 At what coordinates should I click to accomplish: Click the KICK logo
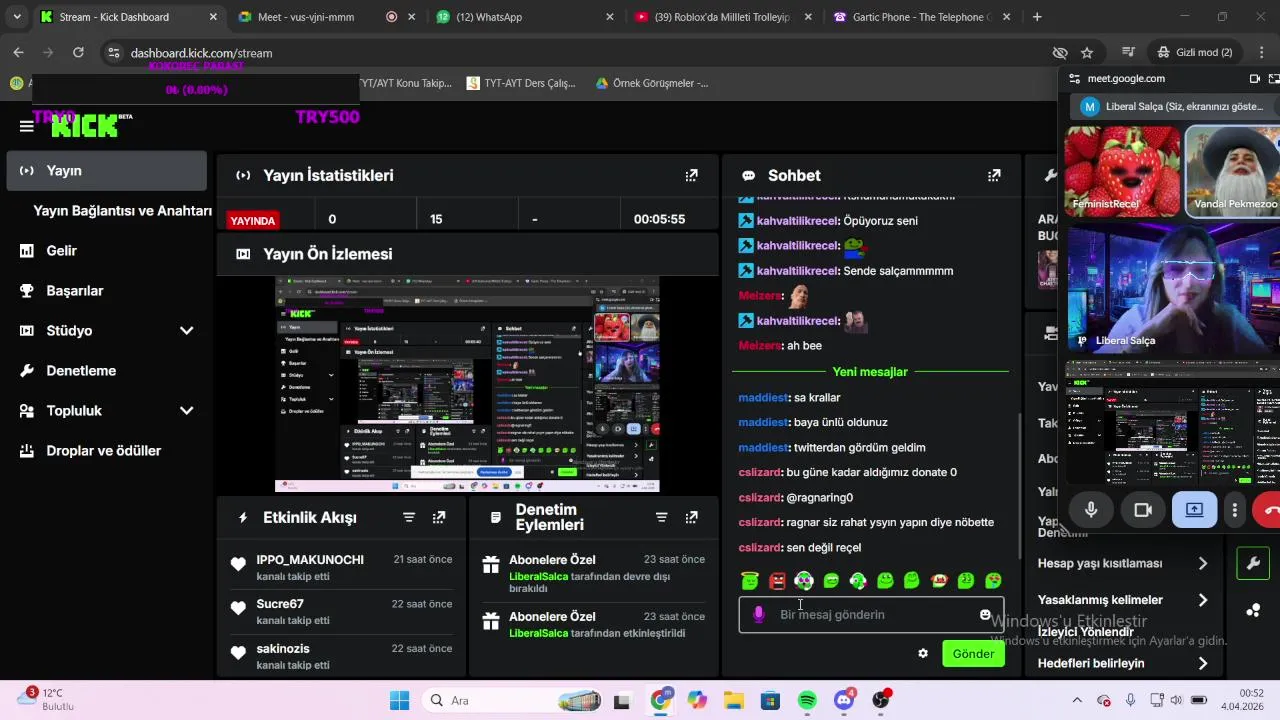(85, 124)
